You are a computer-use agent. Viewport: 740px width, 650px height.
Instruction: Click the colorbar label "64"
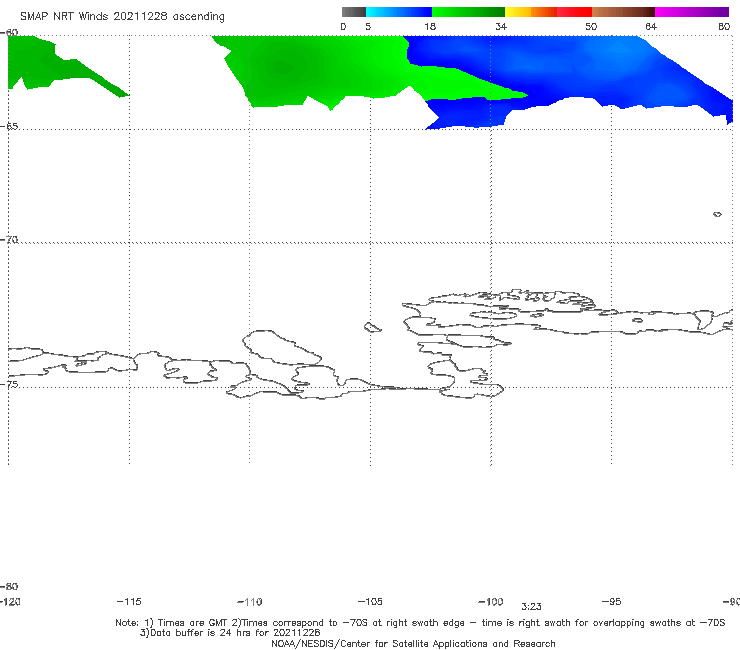click(x=651, y=26)
